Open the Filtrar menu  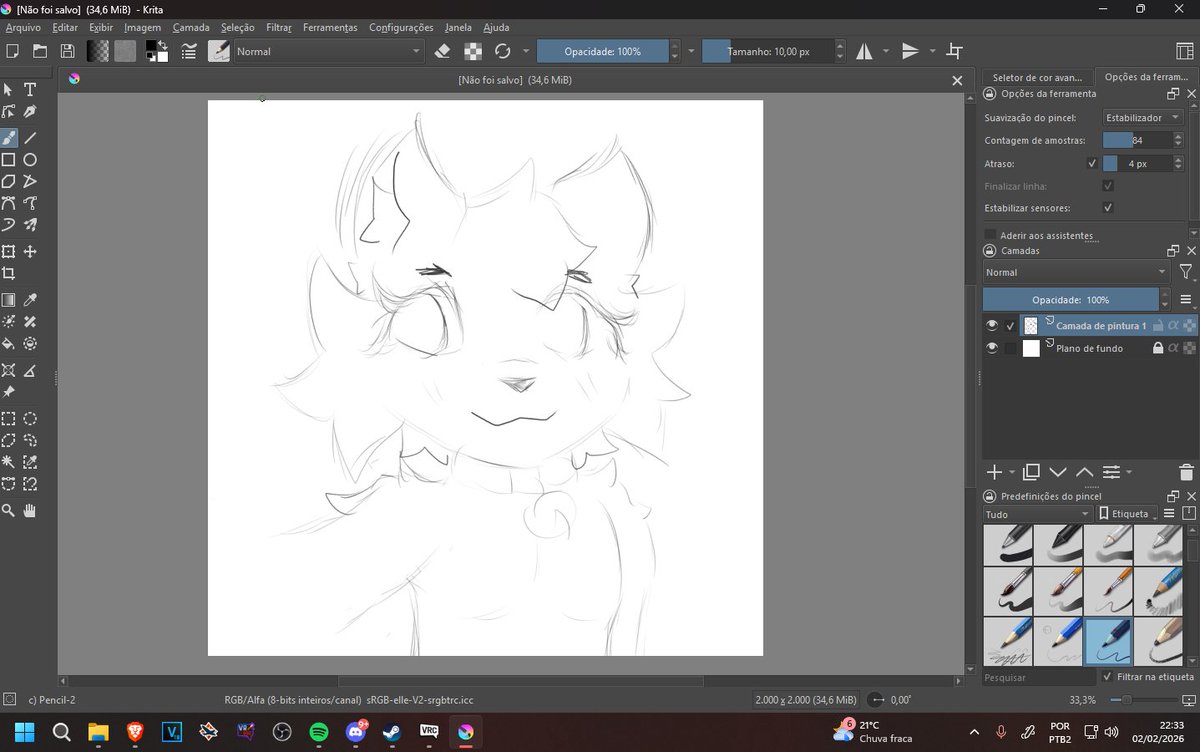click(279, 28)
